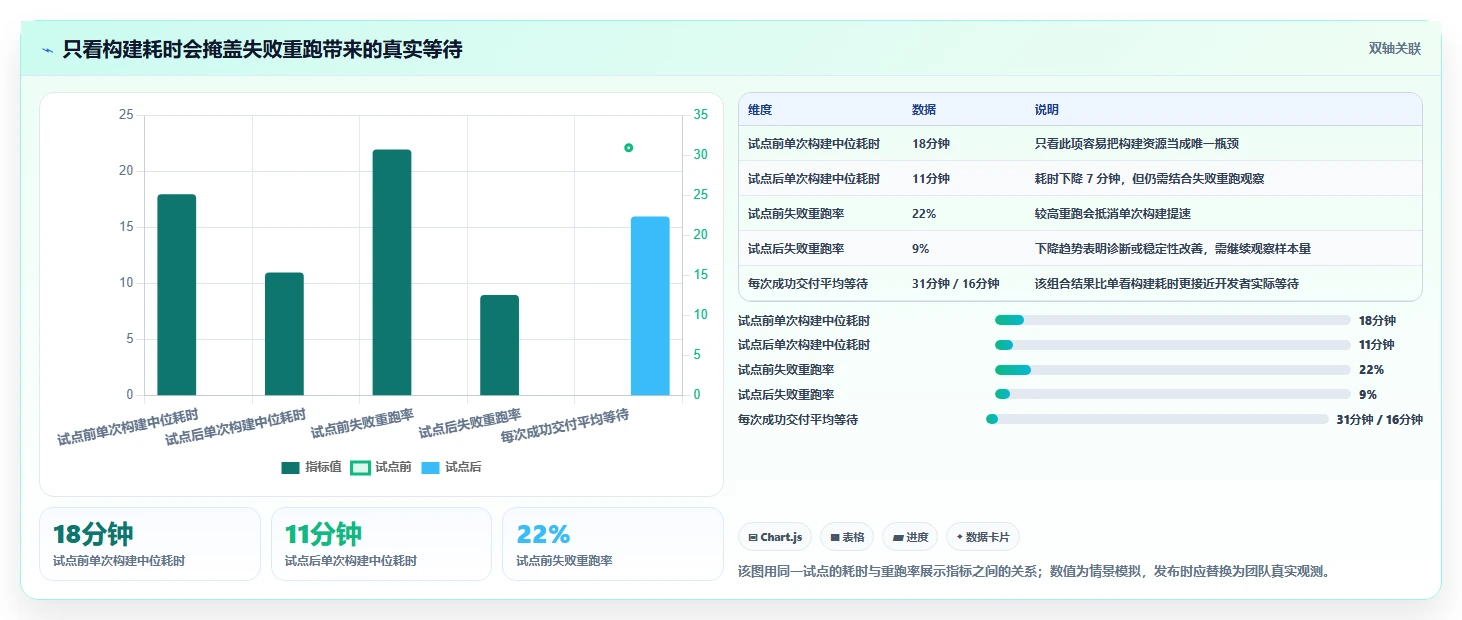Viewport: 1462px width, 620px height.
Task: Click the 试点后失败重跑率 progress row label
Action: click(786, 395)
